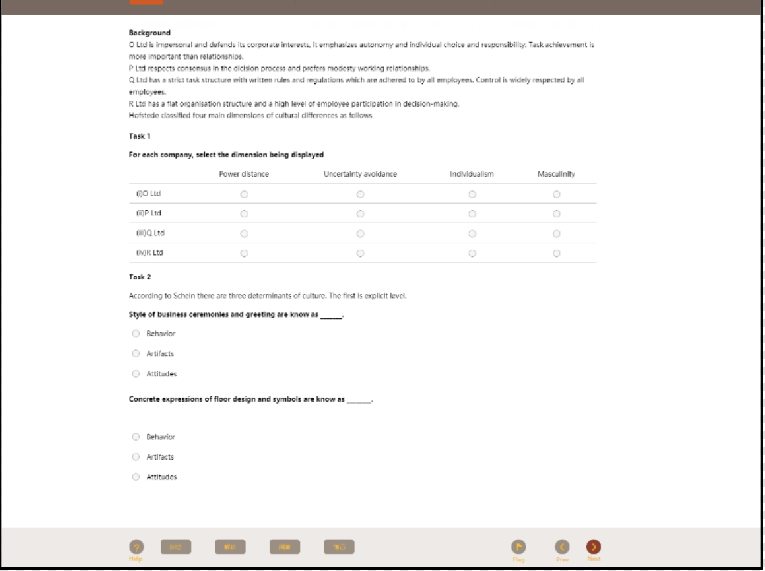
Task: Click the Help question mark icon
Action: [136, 546]
